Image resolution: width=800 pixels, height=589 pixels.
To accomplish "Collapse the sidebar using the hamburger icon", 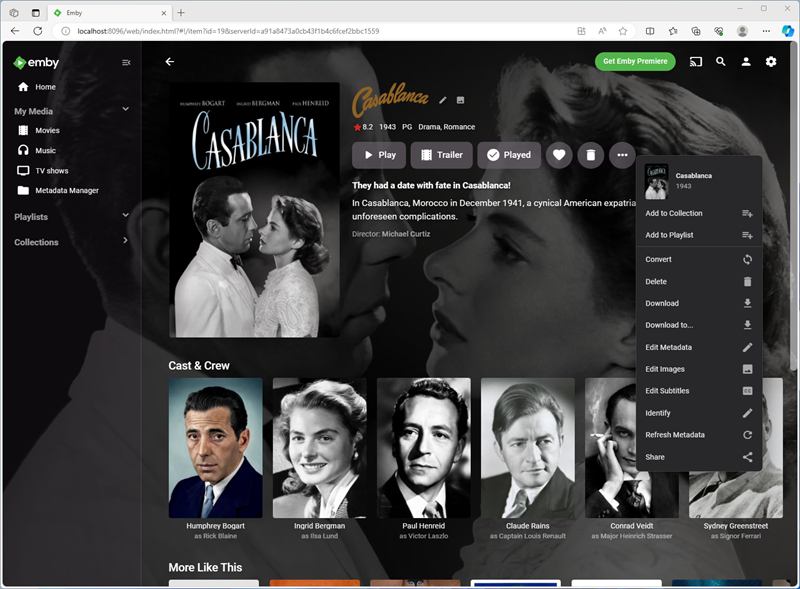I will pyautogui.click(x=124, y=62).
